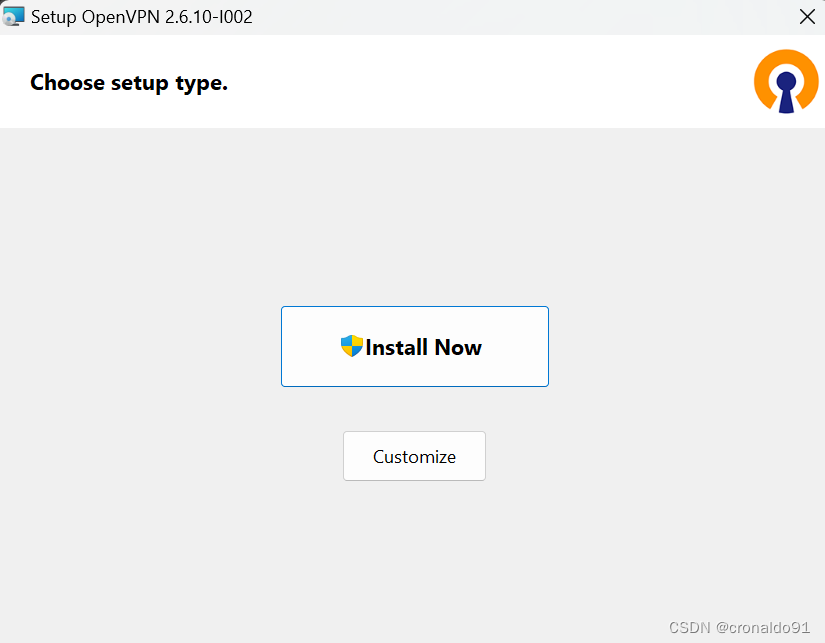Start installing via the Install Now button
This screenshot has height=643, width=825.
[x=414, y=346]
